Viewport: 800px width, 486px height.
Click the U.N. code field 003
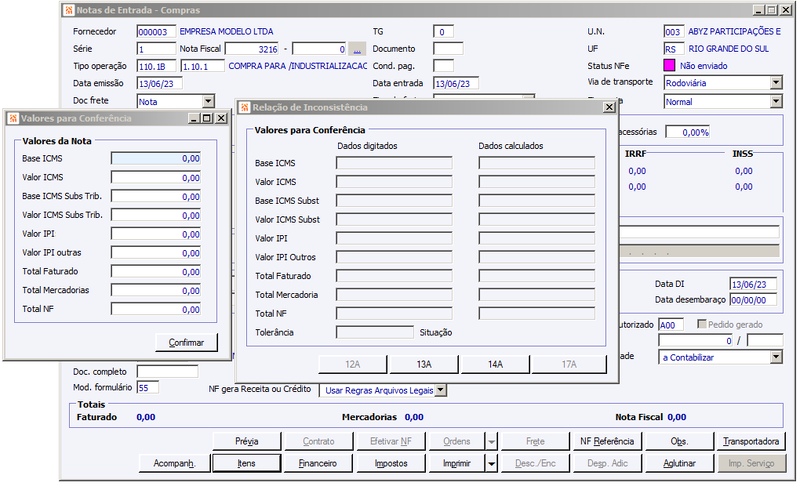tap(673, 32)
